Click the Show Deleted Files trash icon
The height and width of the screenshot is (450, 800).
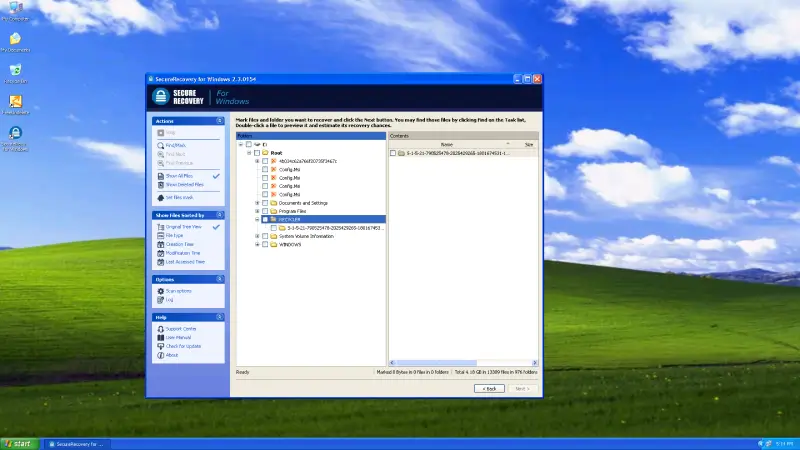(x=161, y=185)
